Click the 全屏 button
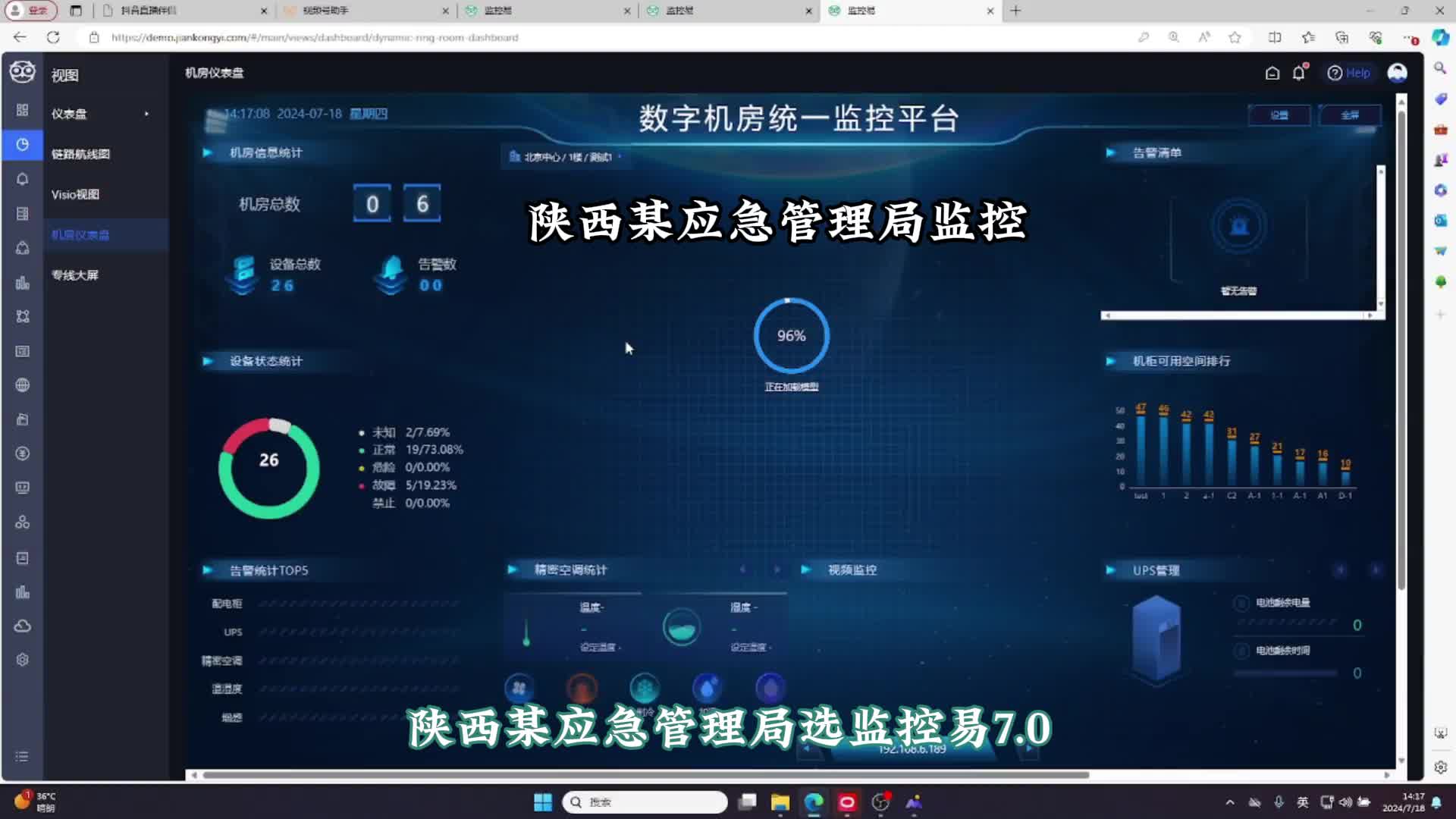1456x819 pixels. 1348,114
